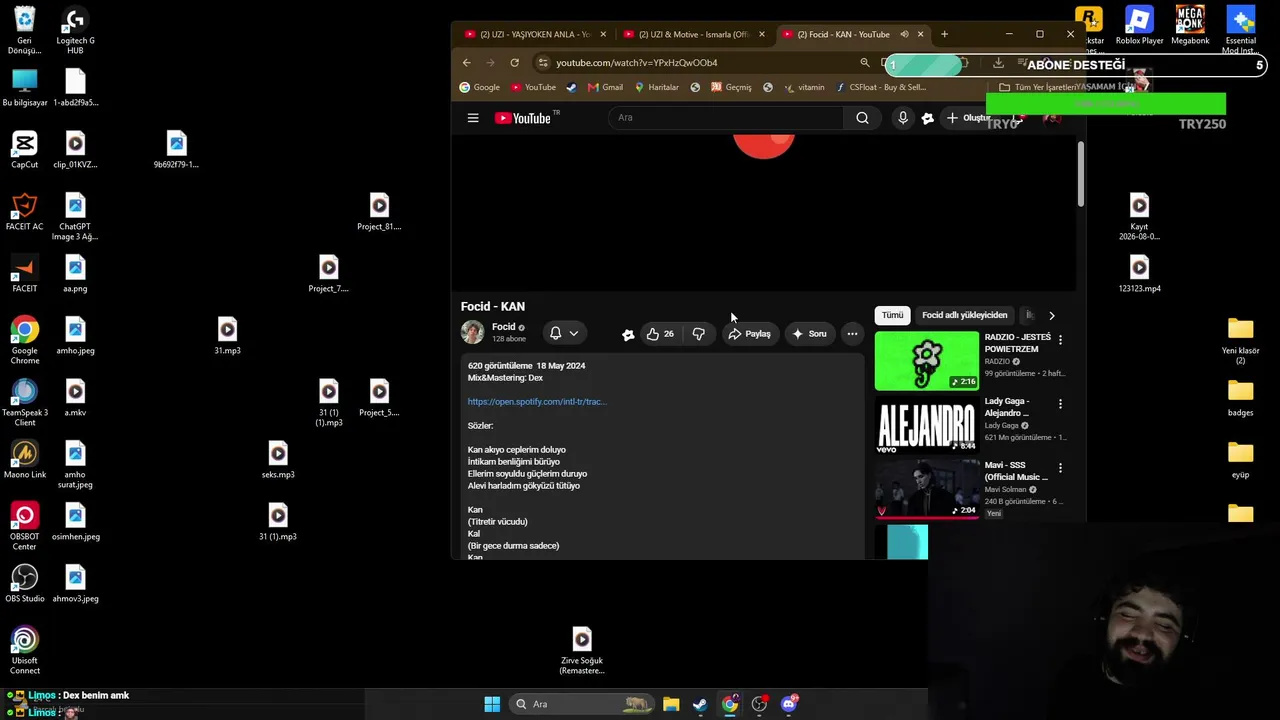Open a new Chrome tab
This screenshot has height=720, width=1280.
[x=944, y=34]
